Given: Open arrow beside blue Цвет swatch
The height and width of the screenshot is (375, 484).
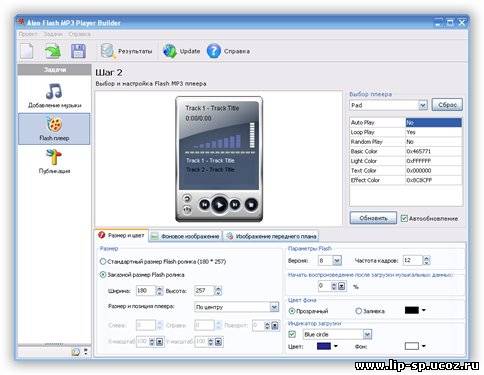Looking at the screenshot, I should point(336,346).
